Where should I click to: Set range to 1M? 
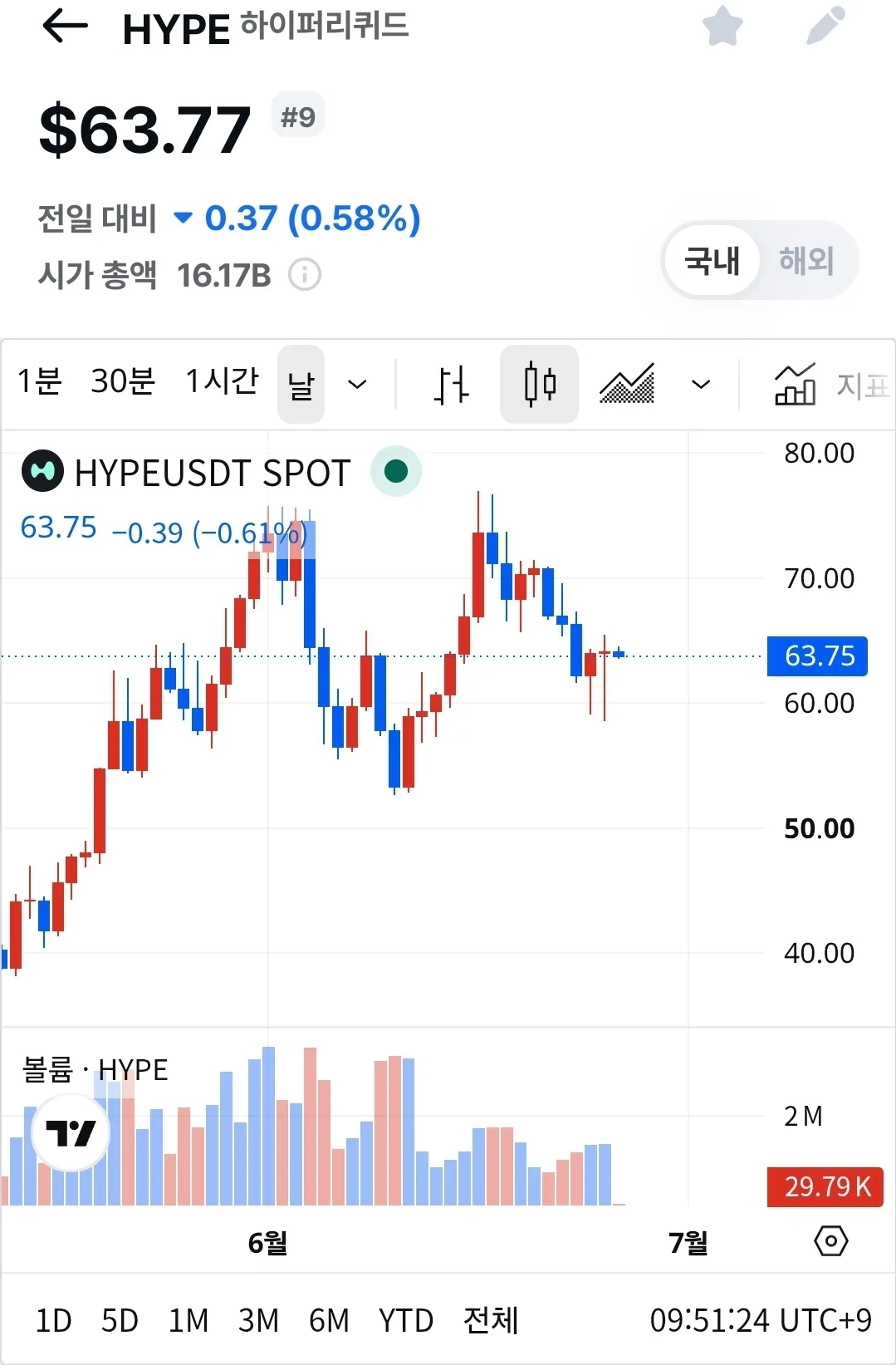tap(189, 1320)
